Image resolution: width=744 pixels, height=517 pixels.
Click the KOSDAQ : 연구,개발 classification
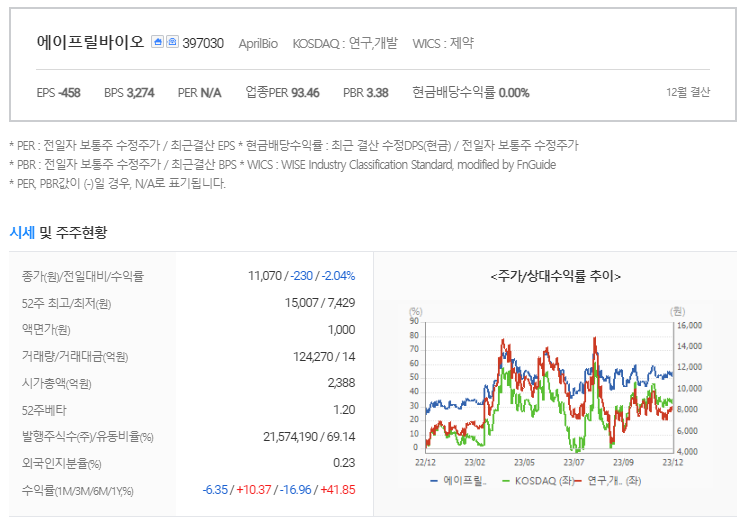345,43
